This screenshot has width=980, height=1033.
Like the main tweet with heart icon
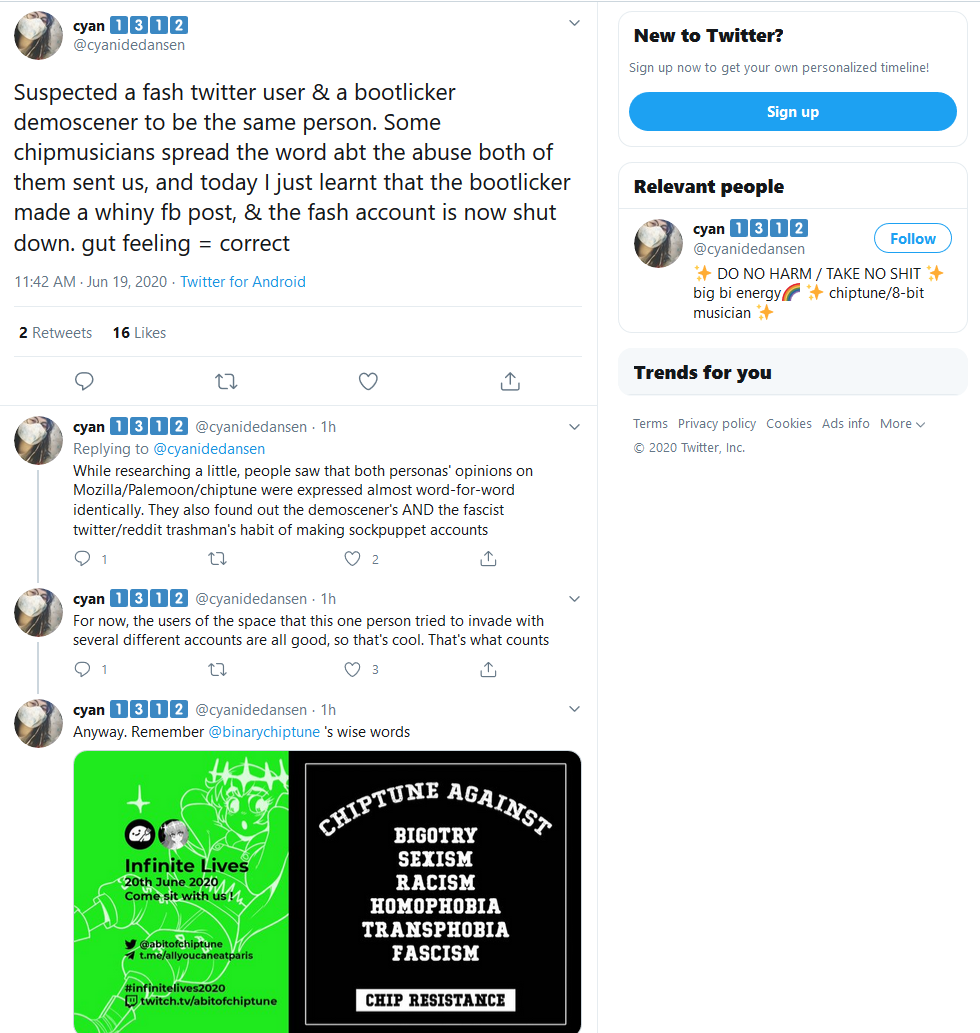(368, 381)
